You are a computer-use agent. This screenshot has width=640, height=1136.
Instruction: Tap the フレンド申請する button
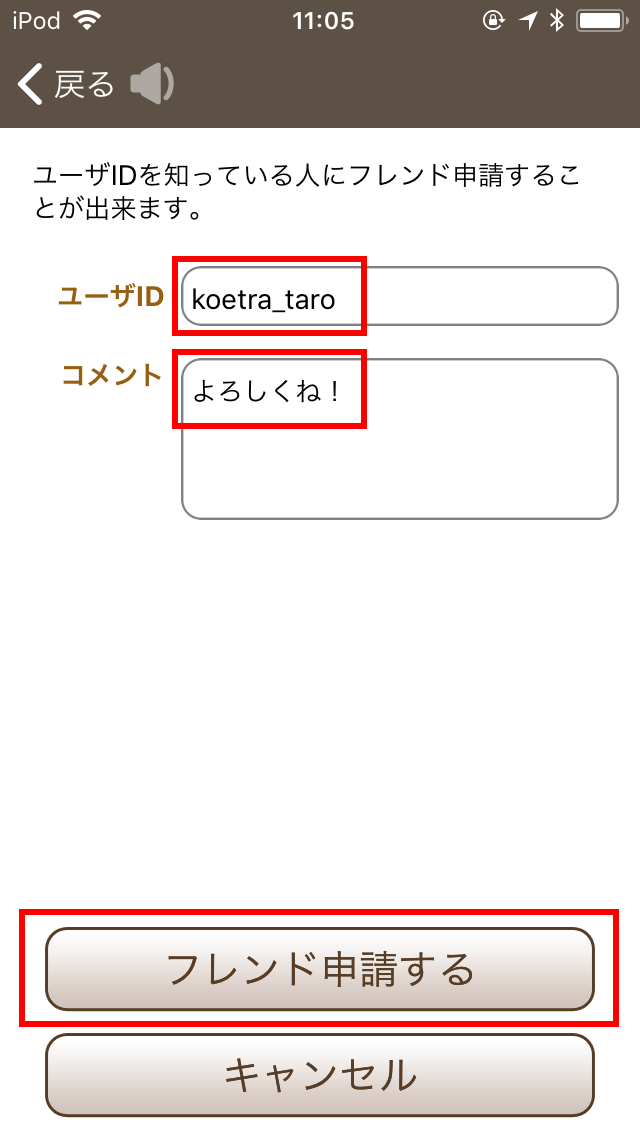320,969
